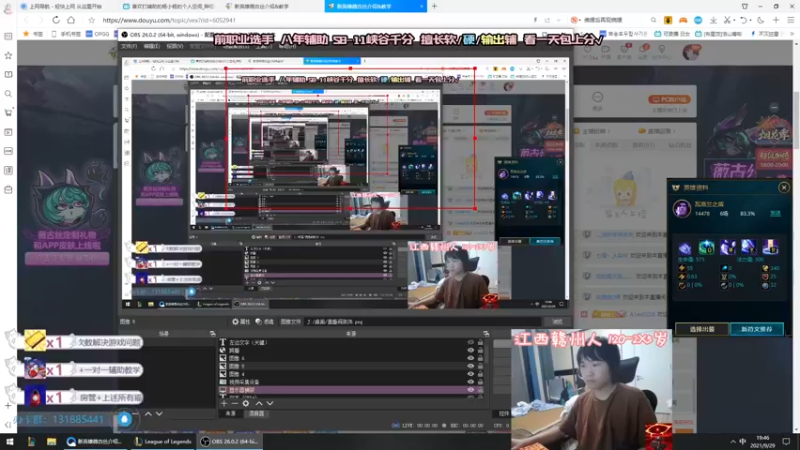The height and width of the screenshot is (450, 800).
Task: Open OBS 文件(F) menu
Action: tap(129, 46)
